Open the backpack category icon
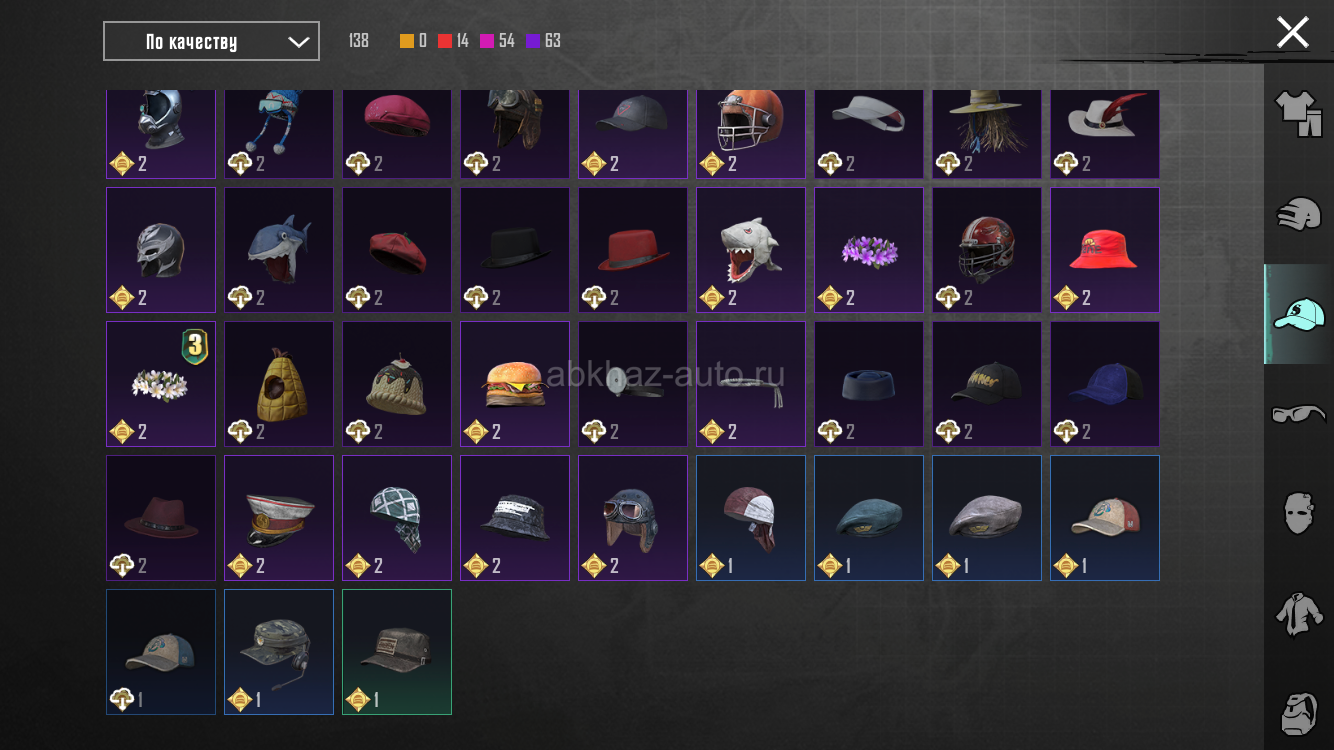1334x750 pixels. coord(1298,712)
